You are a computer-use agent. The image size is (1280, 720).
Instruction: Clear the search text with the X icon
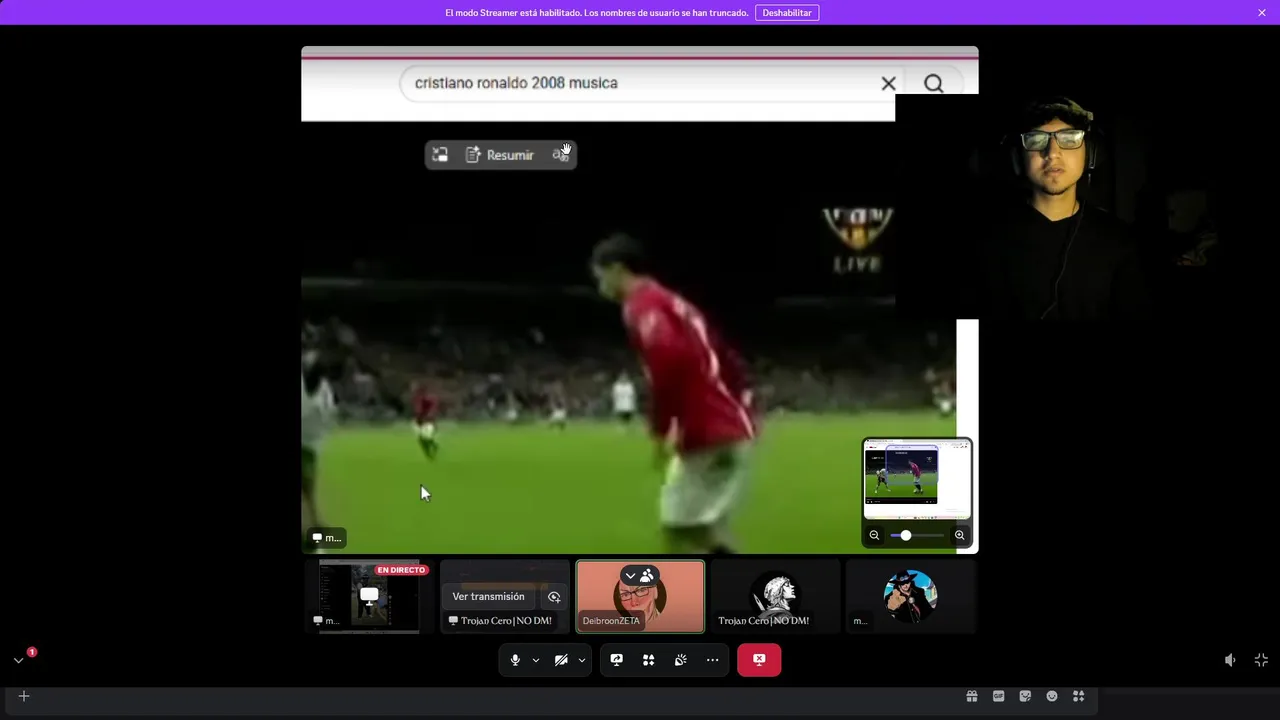click(888, 84)
